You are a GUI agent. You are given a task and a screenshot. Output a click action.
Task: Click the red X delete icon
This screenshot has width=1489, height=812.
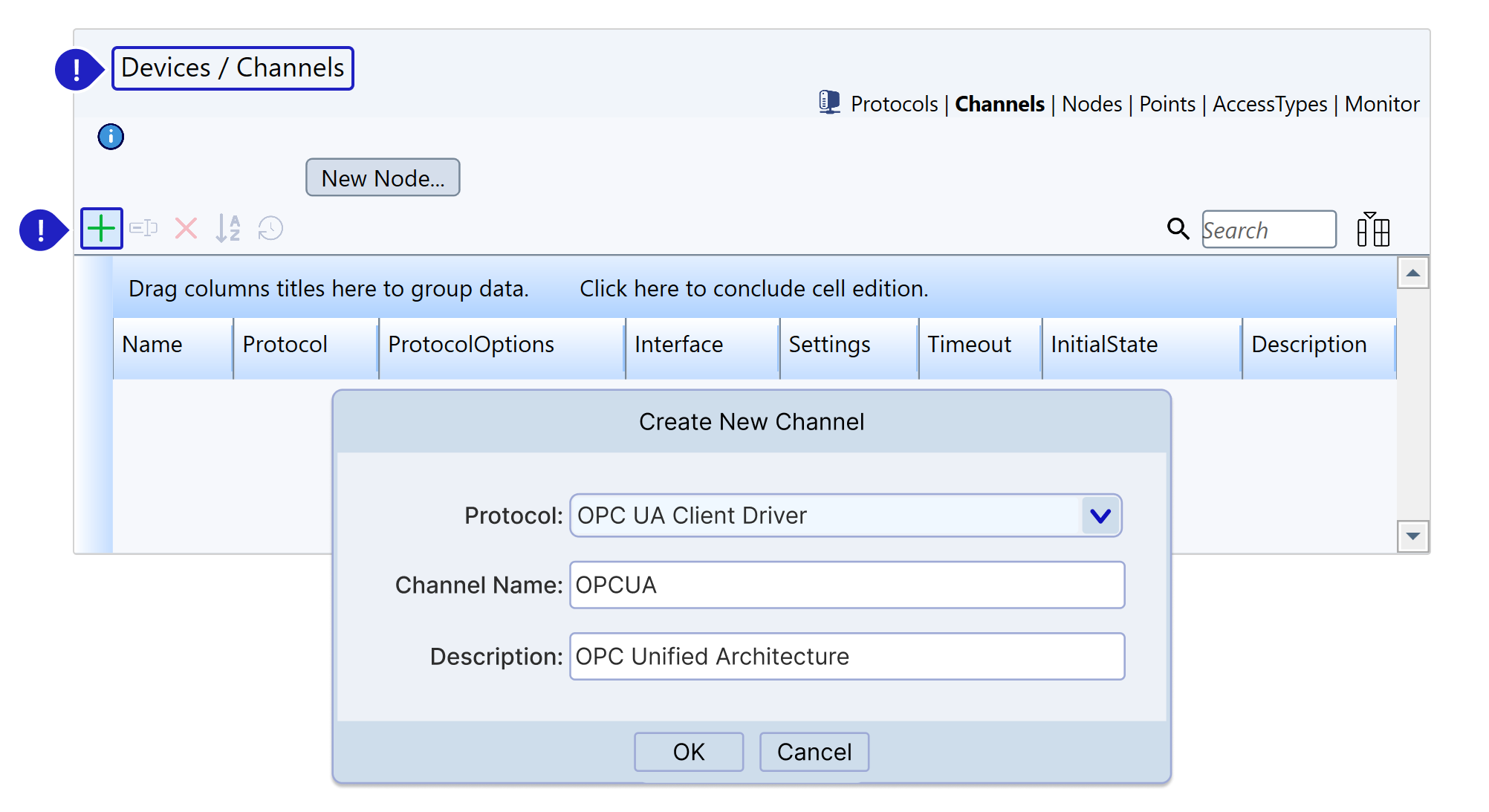[x=186, y=228]
